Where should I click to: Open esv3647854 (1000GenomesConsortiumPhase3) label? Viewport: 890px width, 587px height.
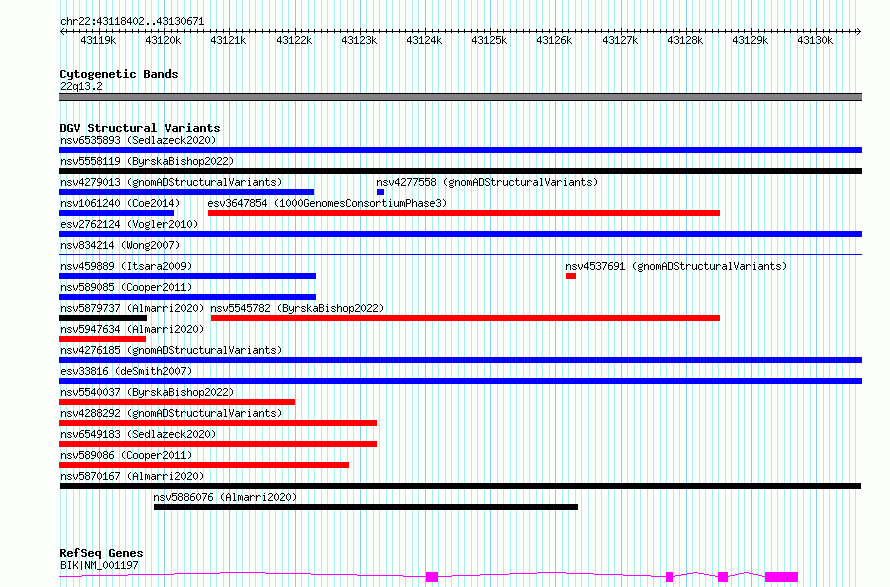(x=327, y=203)
